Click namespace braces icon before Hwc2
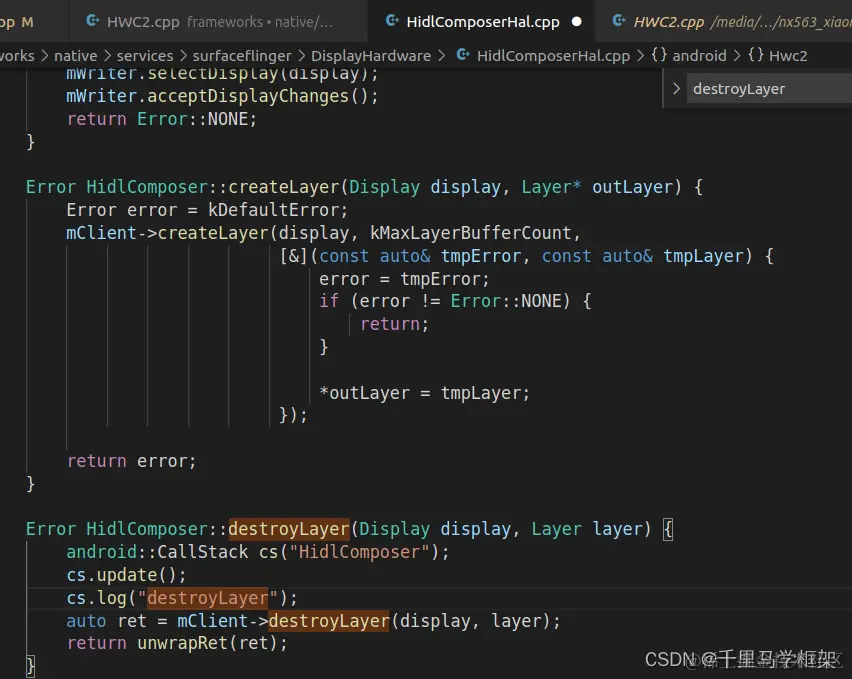The height and width of the screenshot is (679, 852). pyautogui.click(x=755, y=55)
